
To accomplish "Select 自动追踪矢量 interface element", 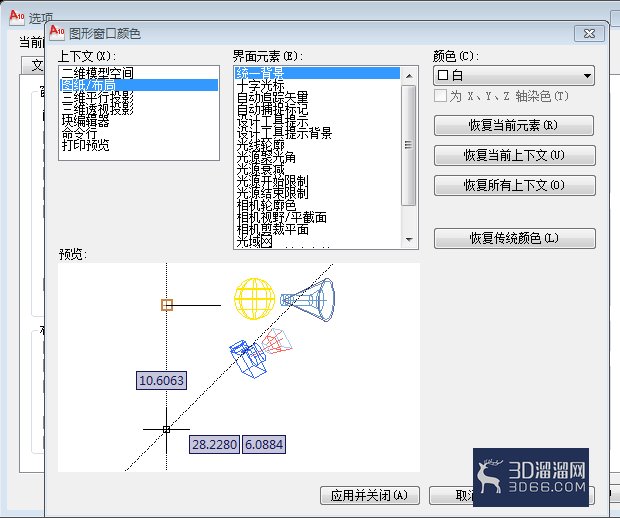I will (317, 97).
